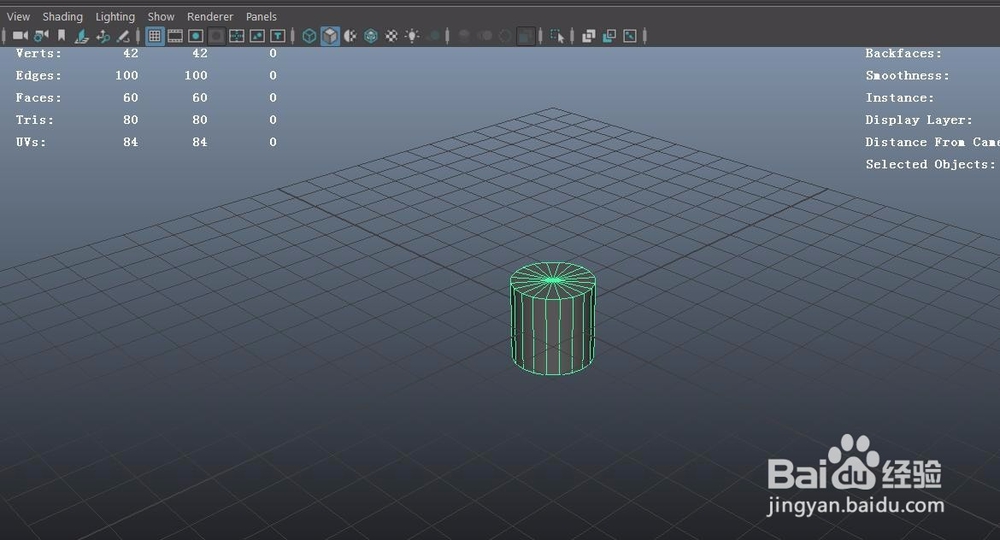Toggle the Gate Mask button
The height and width of the screenshot is (540, 1000).
[x=216, y=36]
